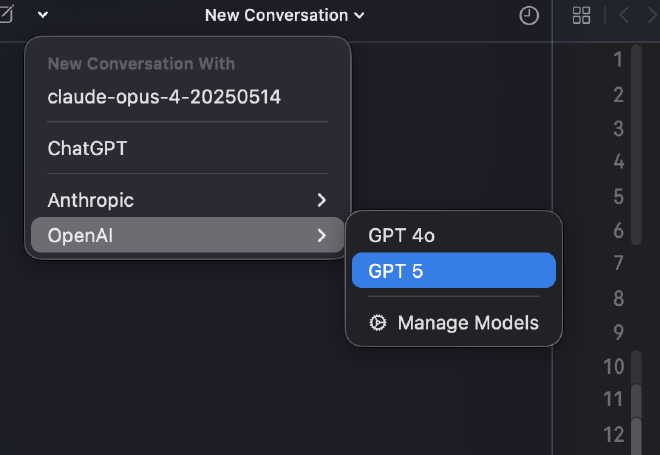Go forward with the right chevron
Viewport: 660px width, 455px height.
point(652,16)
